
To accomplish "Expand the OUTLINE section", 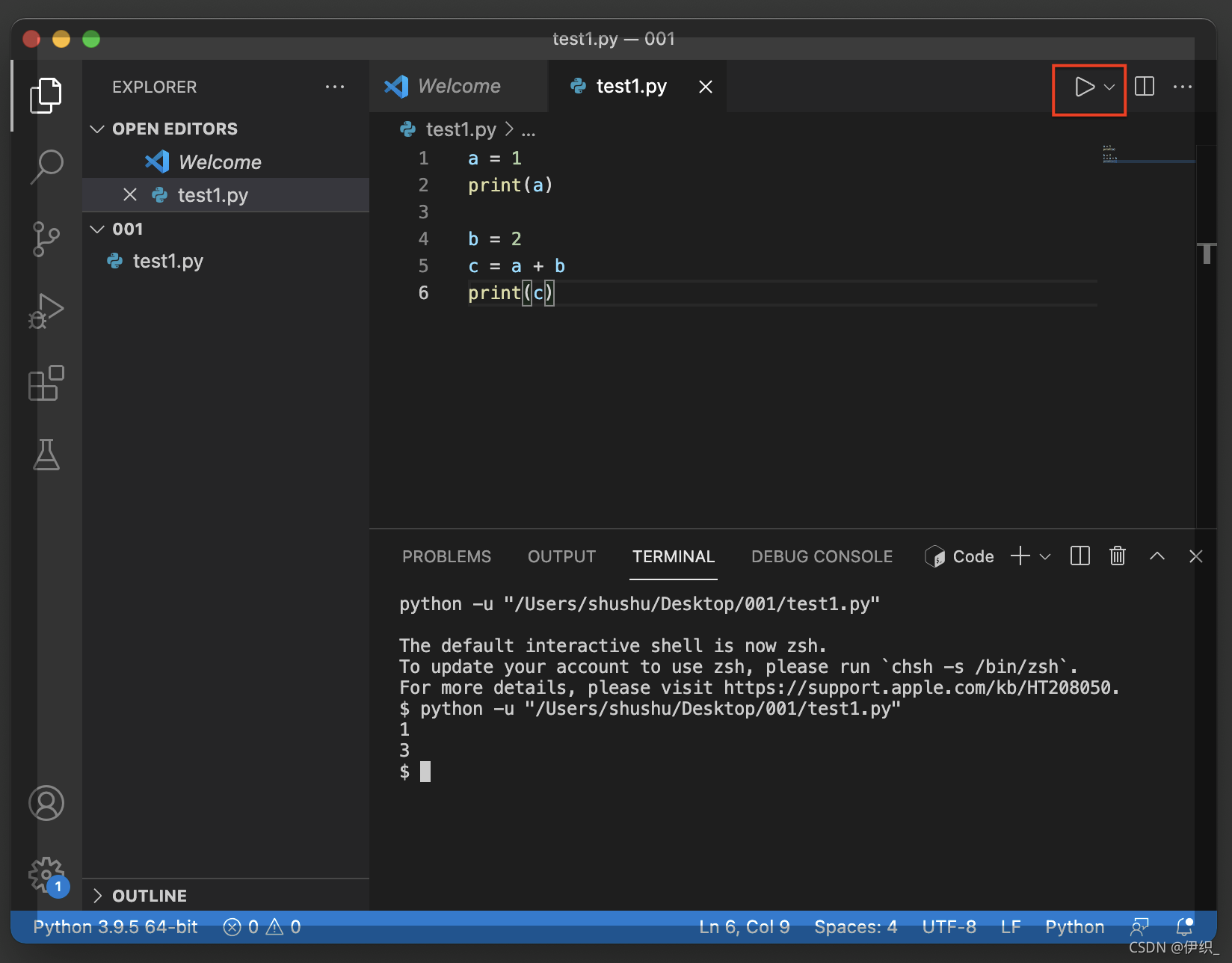I will [96, 896].
